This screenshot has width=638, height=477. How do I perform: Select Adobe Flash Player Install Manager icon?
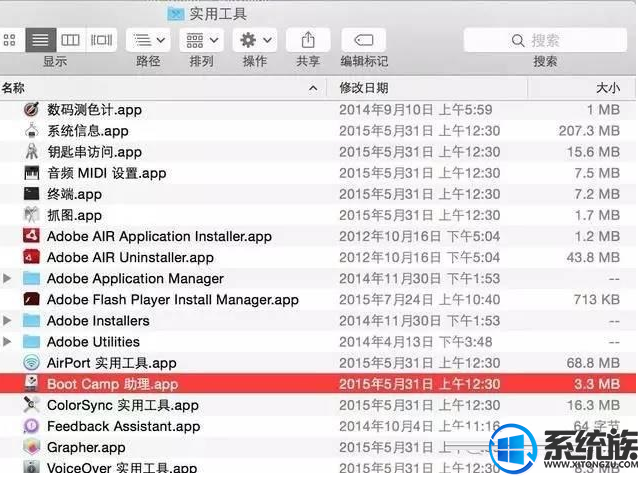31,300
